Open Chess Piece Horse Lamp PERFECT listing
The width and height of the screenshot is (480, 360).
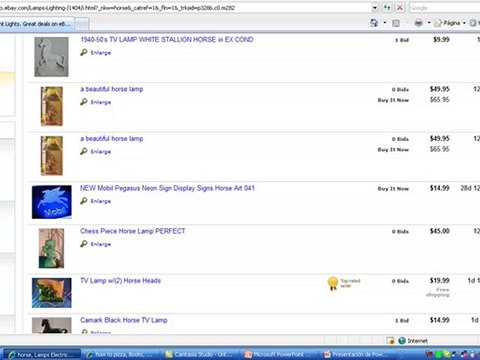point(133,231)
